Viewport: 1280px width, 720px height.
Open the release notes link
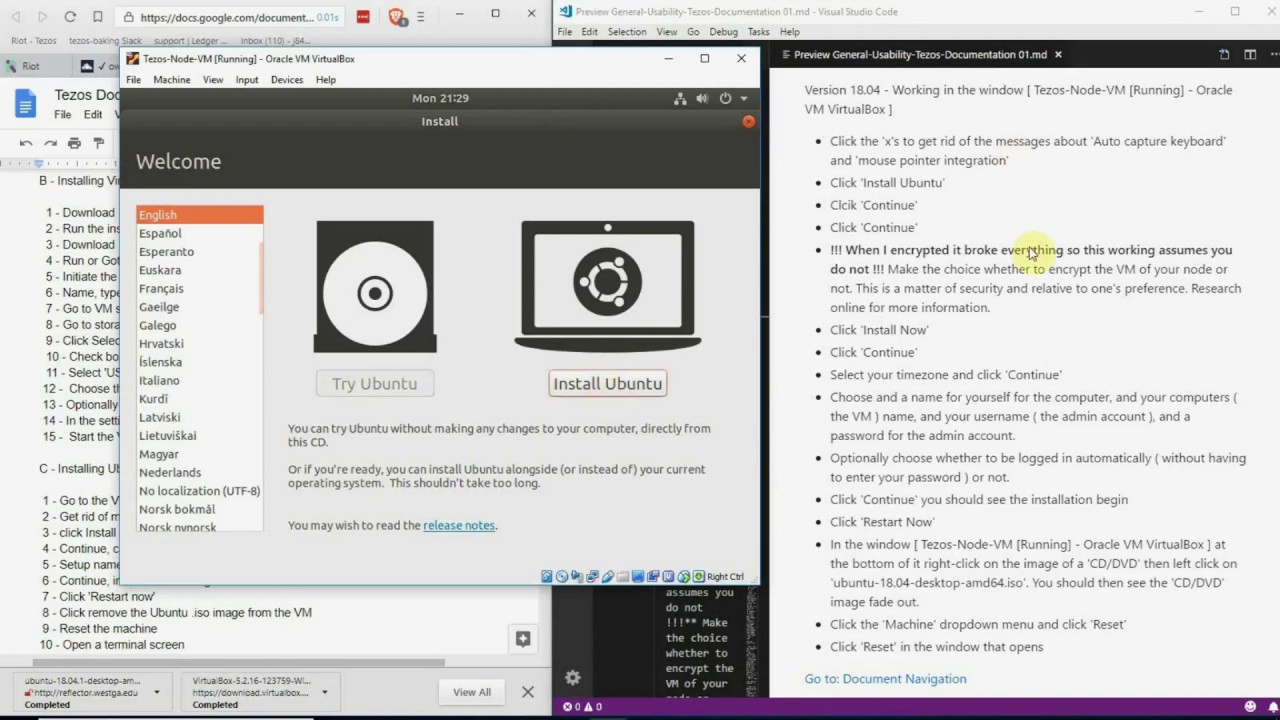459,525
